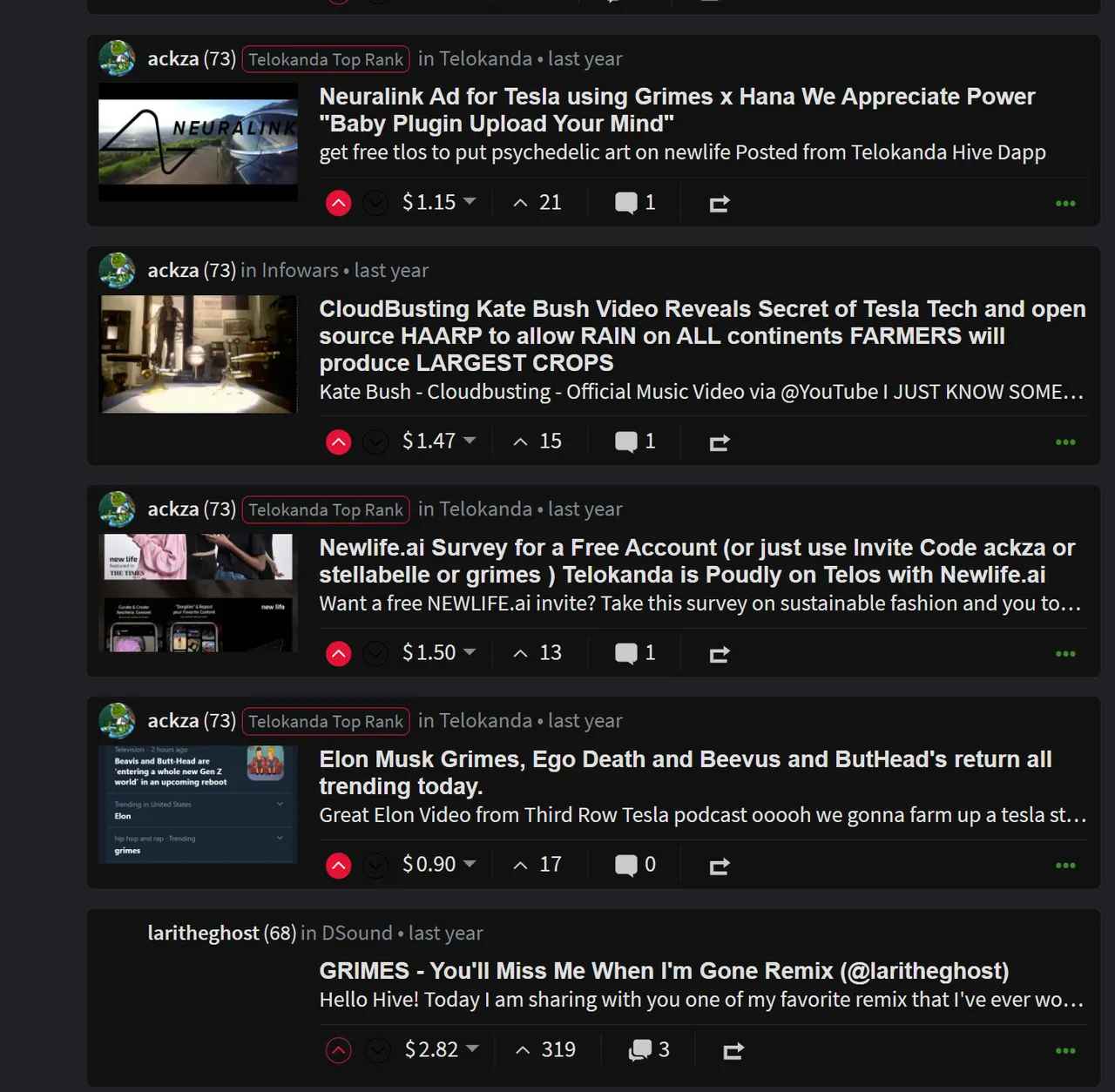1115x1092 pixels.
Task: Show the 21 votes on Neuralink post
Action: click(x=537, y=202)
